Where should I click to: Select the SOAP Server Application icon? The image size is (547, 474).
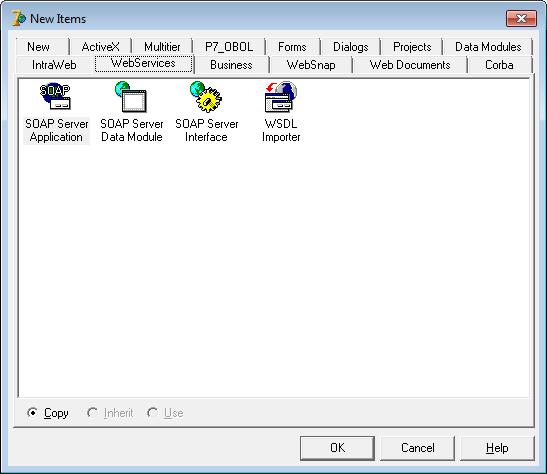click(56, 97)
